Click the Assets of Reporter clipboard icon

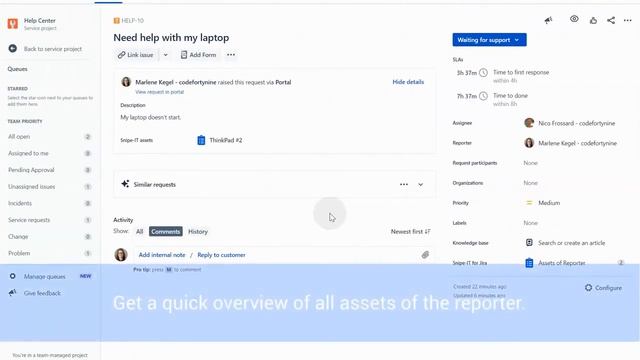529,263
